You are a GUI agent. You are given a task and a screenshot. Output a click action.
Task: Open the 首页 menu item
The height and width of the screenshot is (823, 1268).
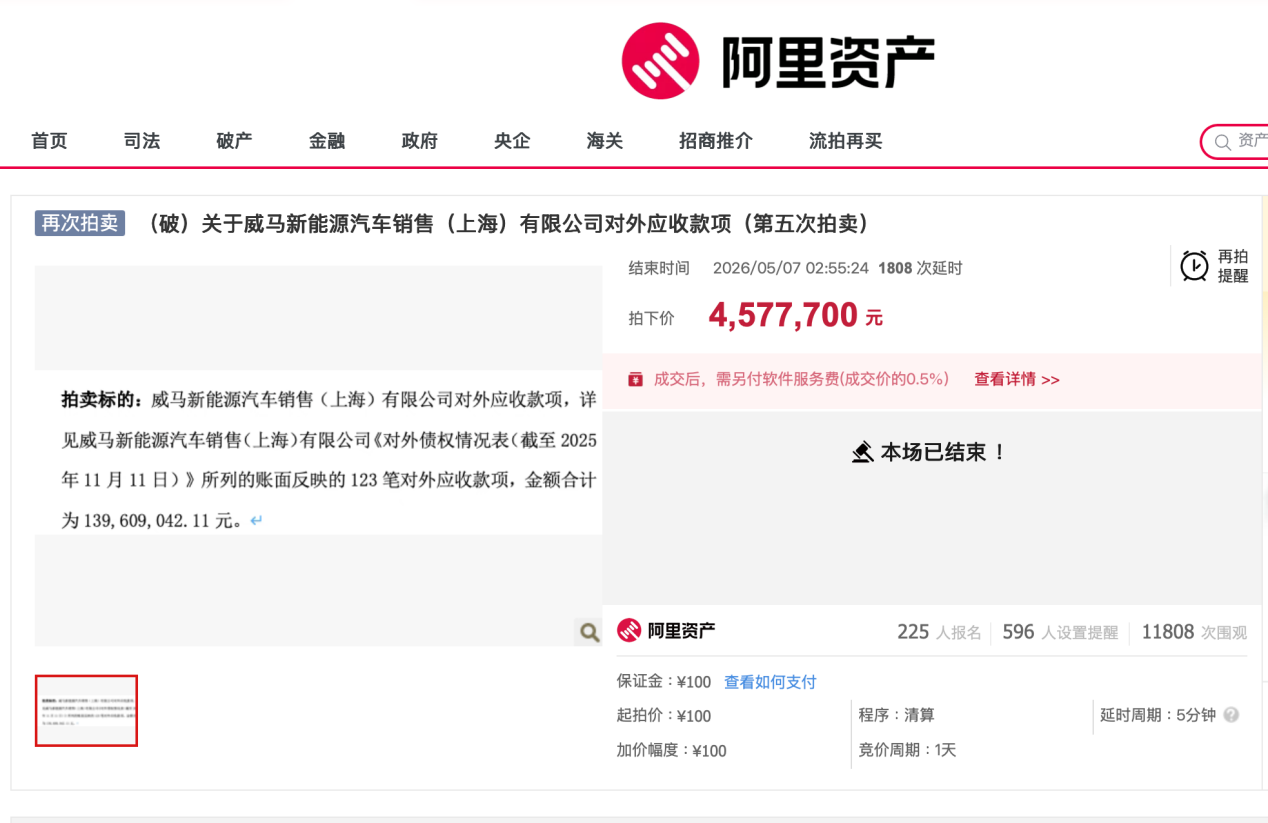[x=49, y=141]
